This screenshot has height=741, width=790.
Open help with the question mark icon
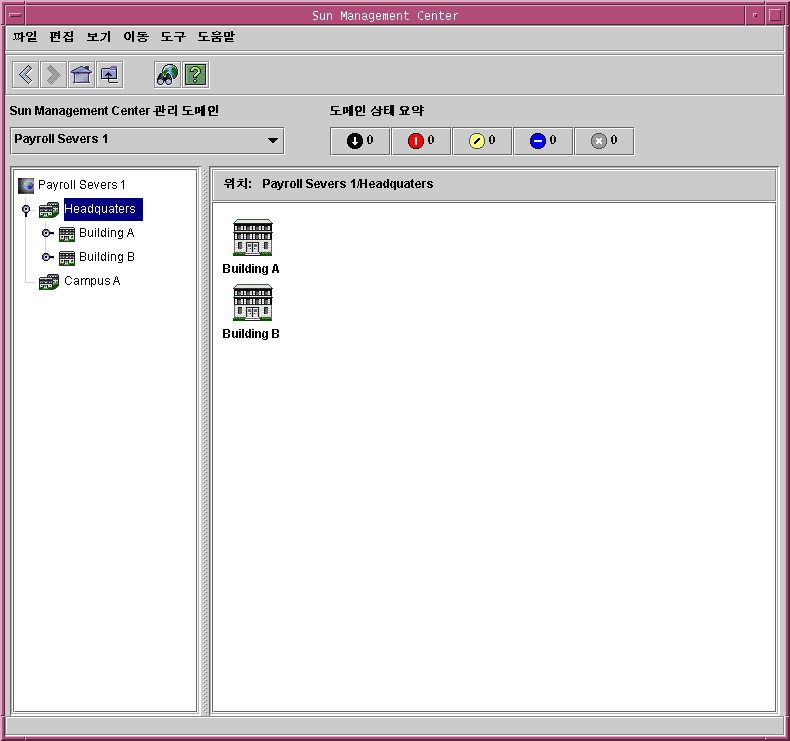(195, 75)
